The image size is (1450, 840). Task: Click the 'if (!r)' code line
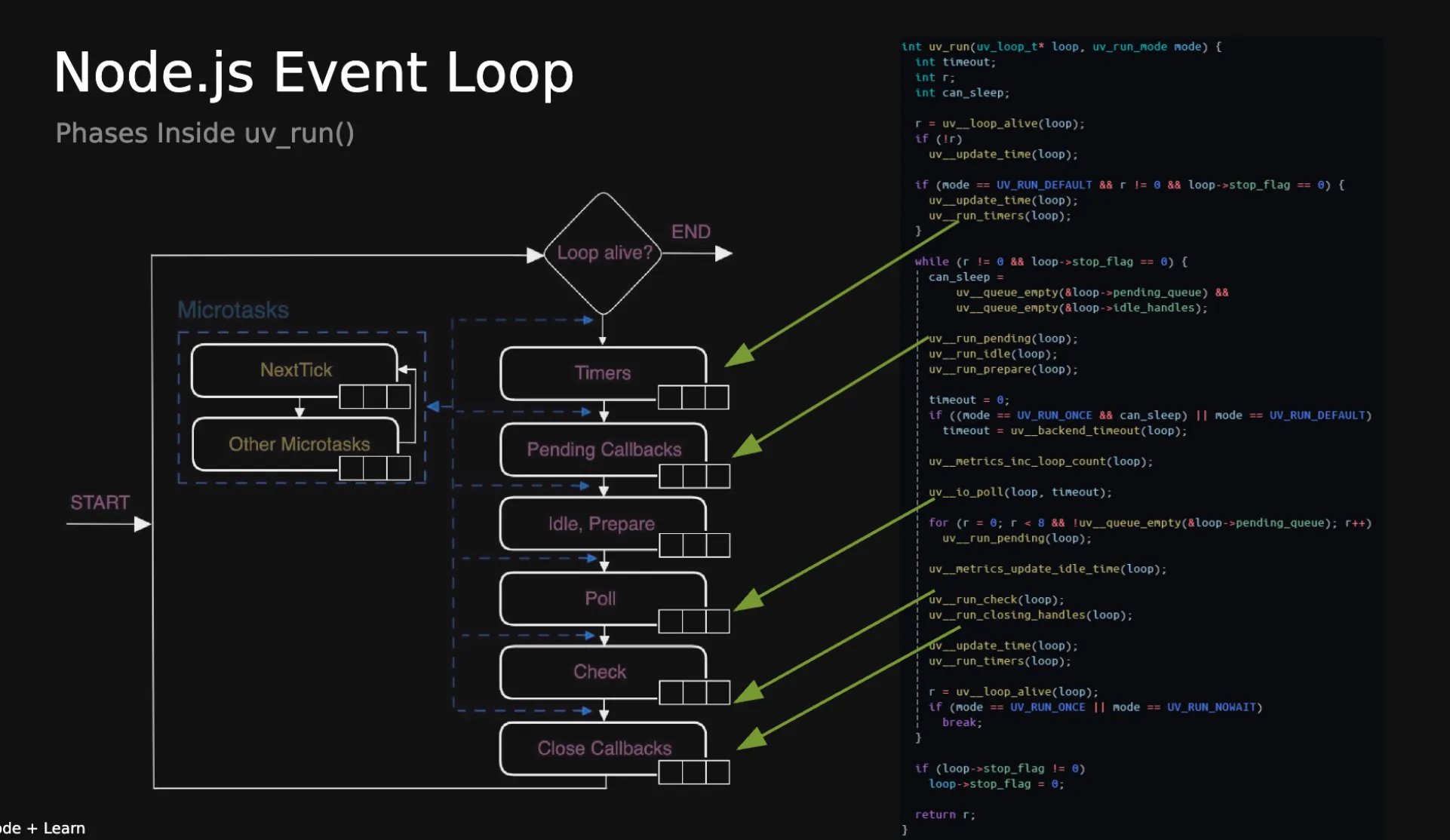[939, 139]
